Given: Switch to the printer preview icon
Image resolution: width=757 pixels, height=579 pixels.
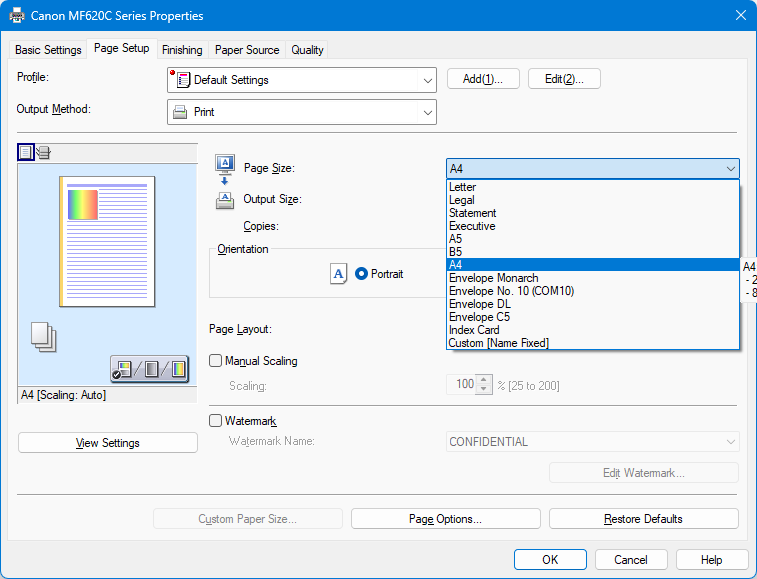Looking at the screenshot, I should click(43, 152).
